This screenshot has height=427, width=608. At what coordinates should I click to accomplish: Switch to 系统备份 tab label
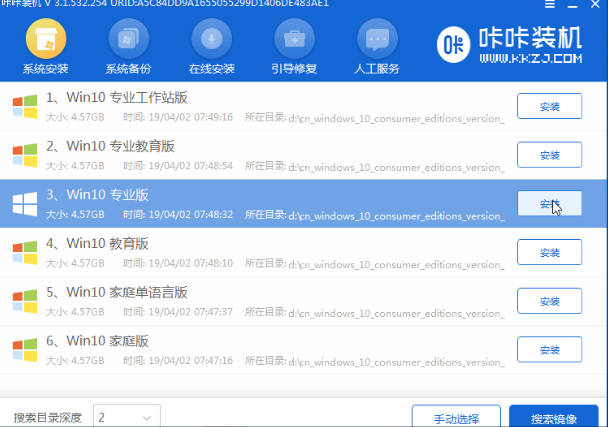[x=128, y=69]
